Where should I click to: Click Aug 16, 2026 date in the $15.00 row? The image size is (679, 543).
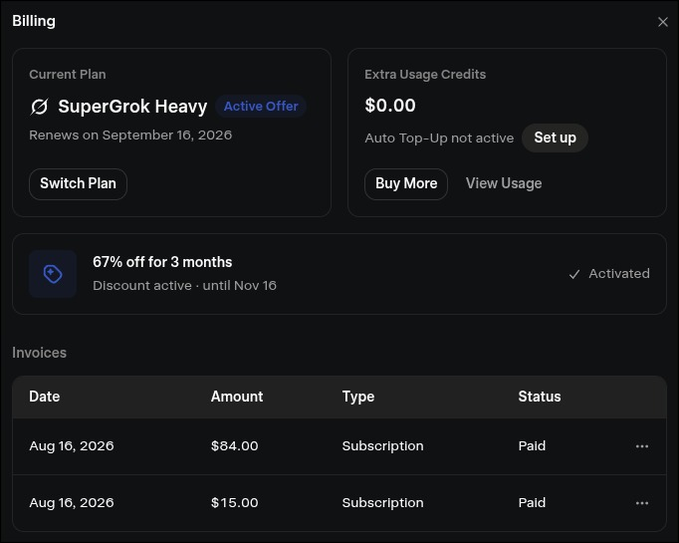point(71,503)
